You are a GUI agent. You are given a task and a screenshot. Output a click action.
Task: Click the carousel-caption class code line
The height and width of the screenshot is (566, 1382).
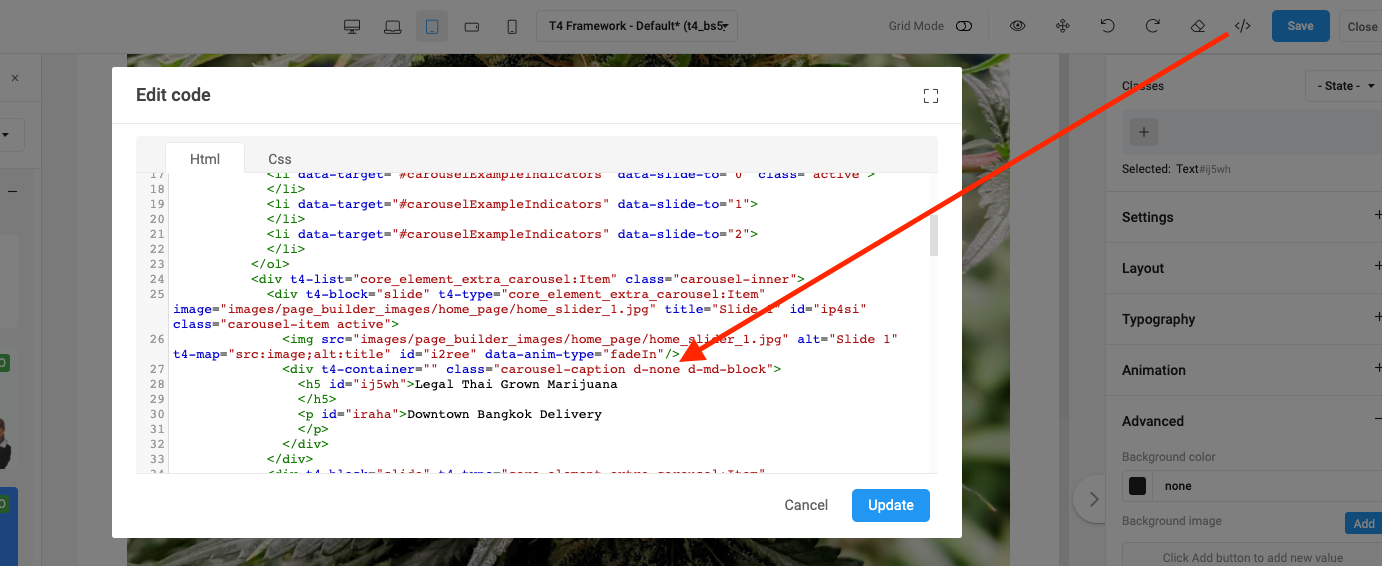click(531, 369)
